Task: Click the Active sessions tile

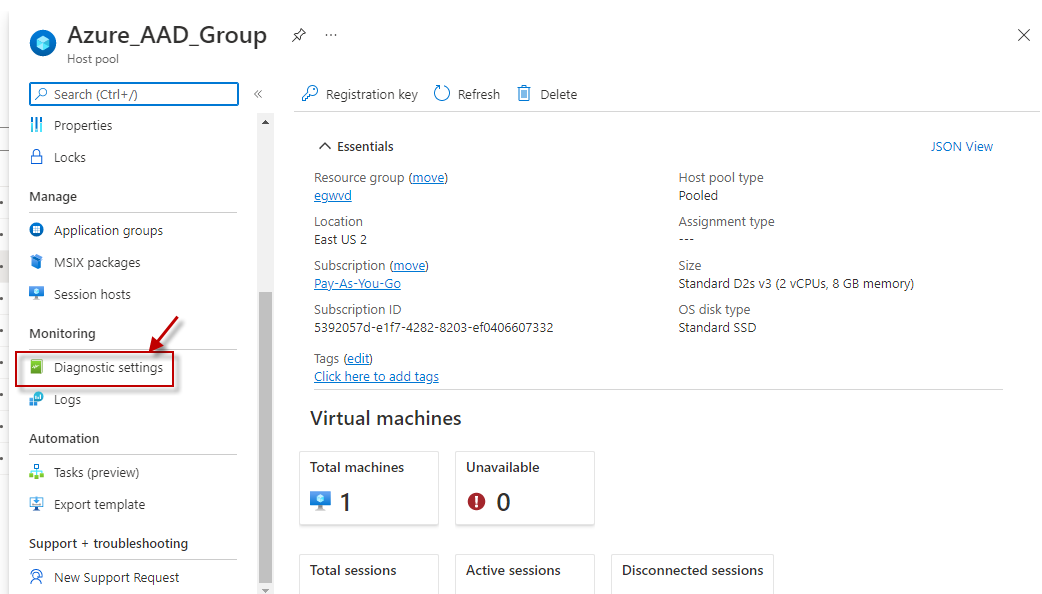Action: point(525,574)
